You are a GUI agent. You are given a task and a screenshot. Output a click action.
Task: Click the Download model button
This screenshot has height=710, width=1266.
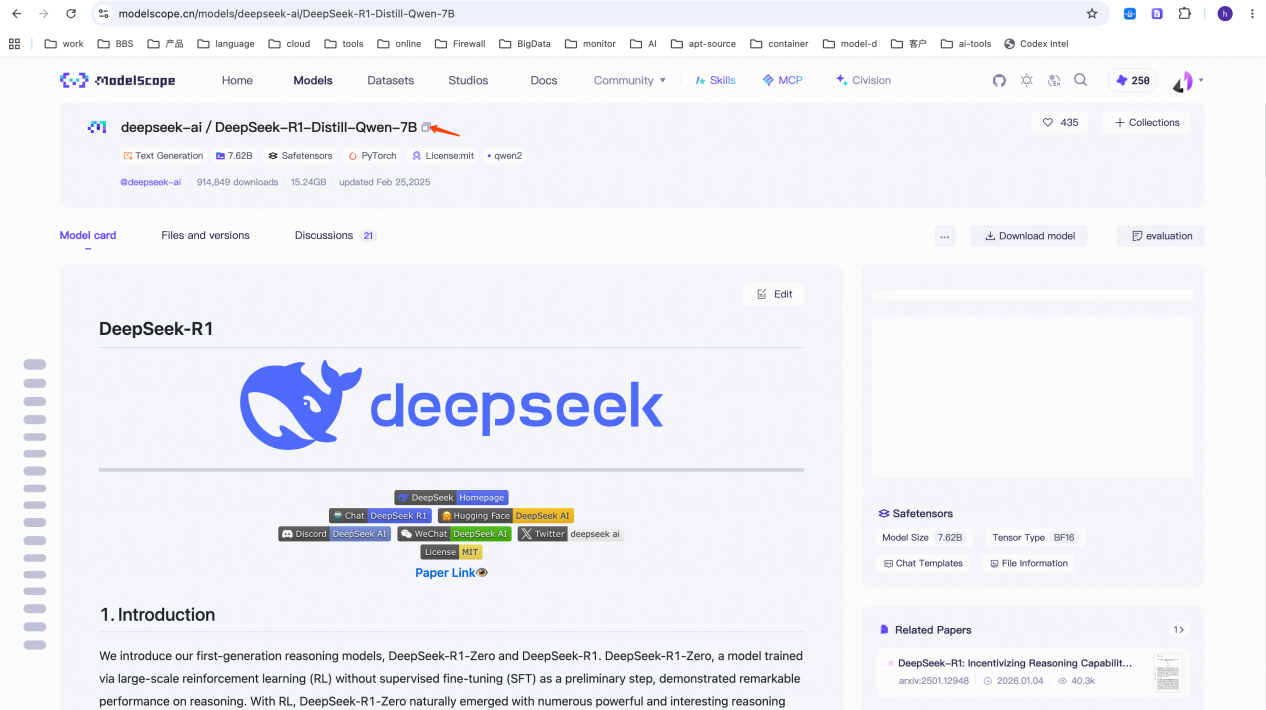point(1029,236)
